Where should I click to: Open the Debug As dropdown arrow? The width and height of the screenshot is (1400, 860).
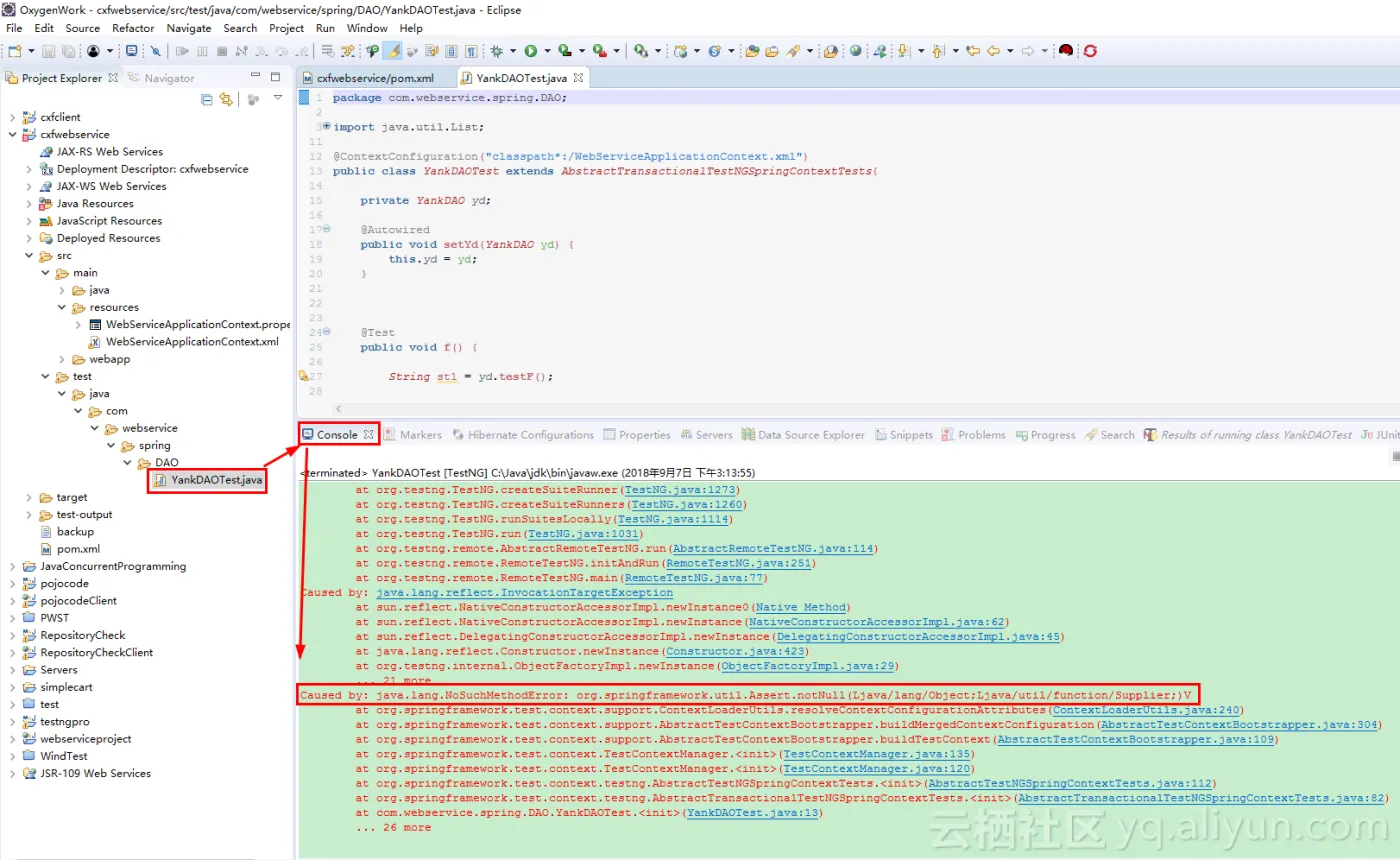pyautogui.click(x=513, y=50)
